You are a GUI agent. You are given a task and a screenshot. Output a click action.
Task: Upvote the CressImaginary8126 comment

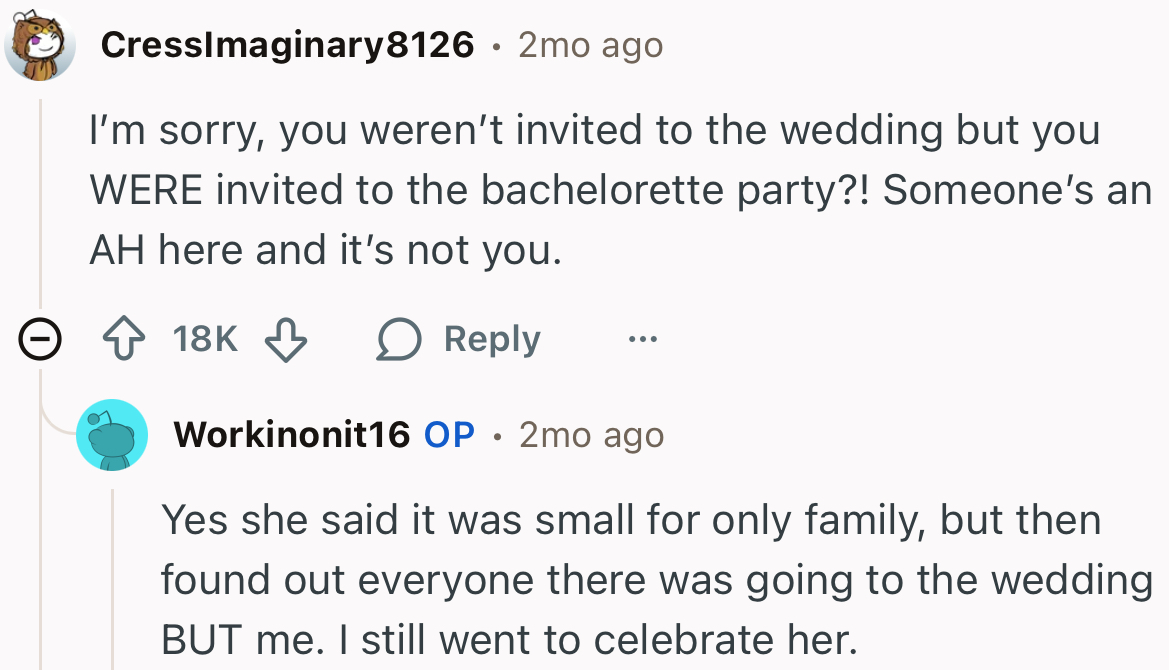124,340
